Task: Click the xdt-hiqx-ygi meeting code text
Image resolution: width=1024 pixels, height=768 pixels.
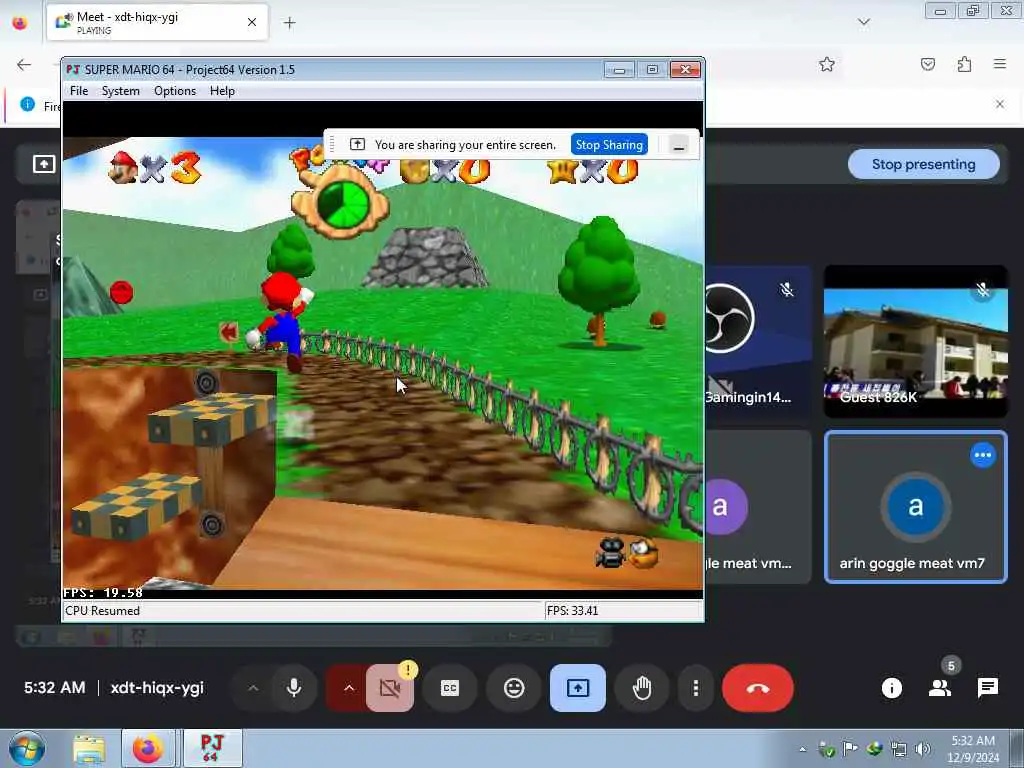Action: click(x=157, y=688)
